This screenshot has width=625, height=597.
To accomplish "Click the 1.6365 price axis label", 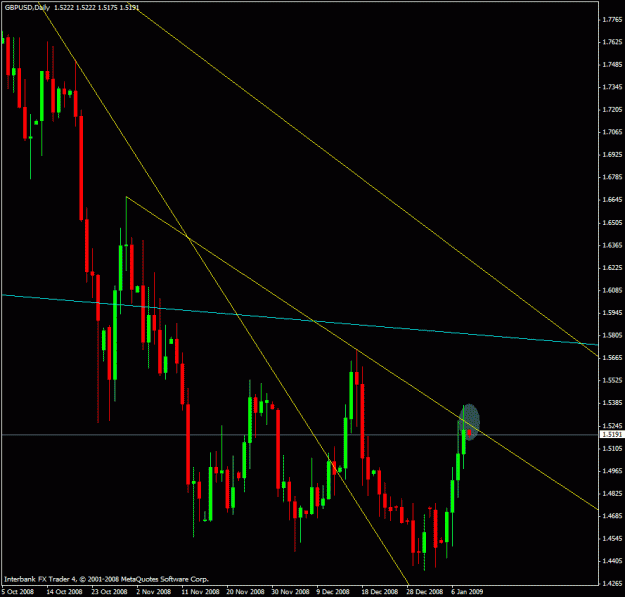I will coord(612,245).
